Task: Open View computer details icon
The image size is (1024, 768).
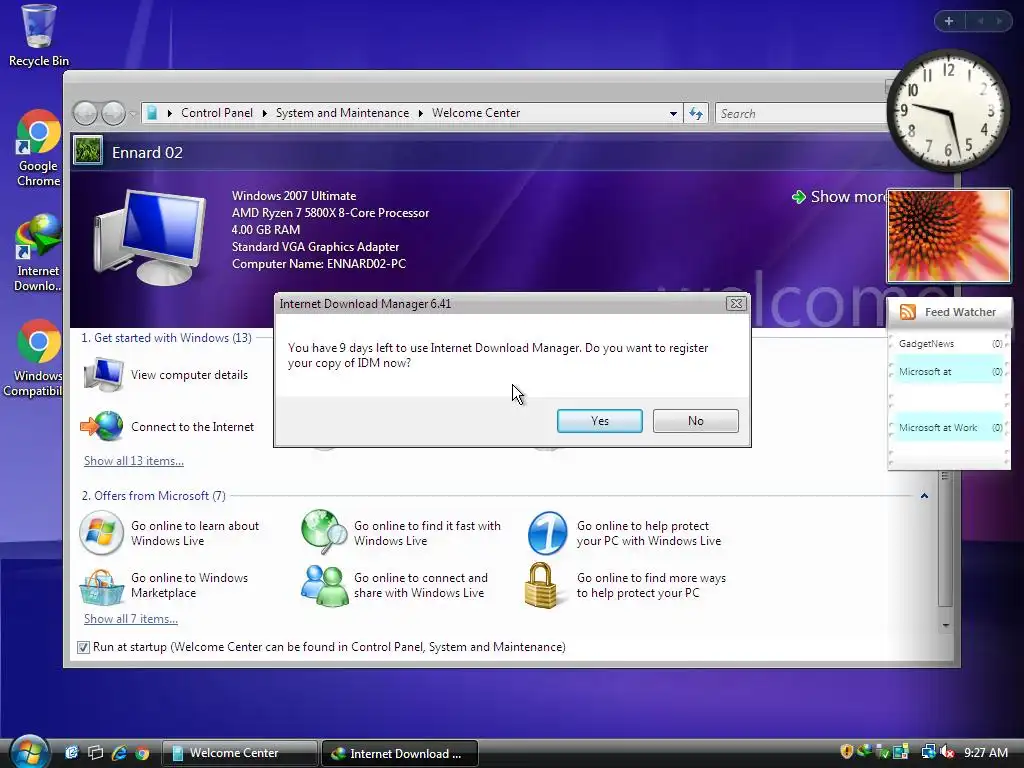Action: 103,374
